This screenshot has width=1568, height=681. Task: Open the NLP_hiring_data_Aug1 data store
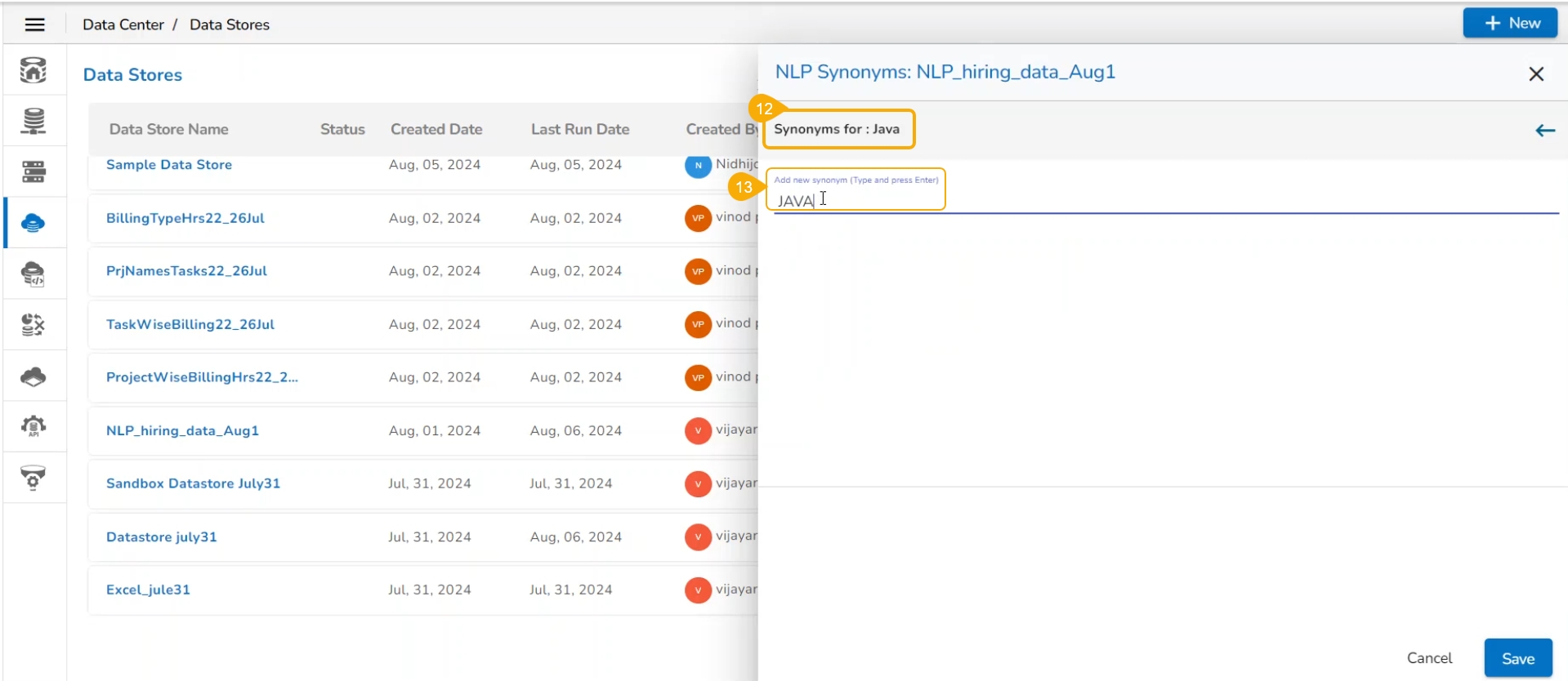pyautogui.click(x=182, y=430)
